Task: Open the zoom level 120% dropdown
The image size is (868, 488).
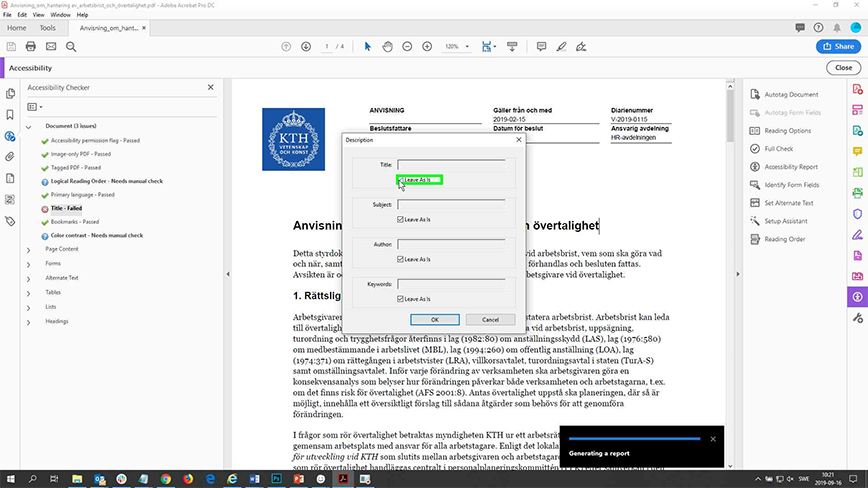Action: (456, 46)
